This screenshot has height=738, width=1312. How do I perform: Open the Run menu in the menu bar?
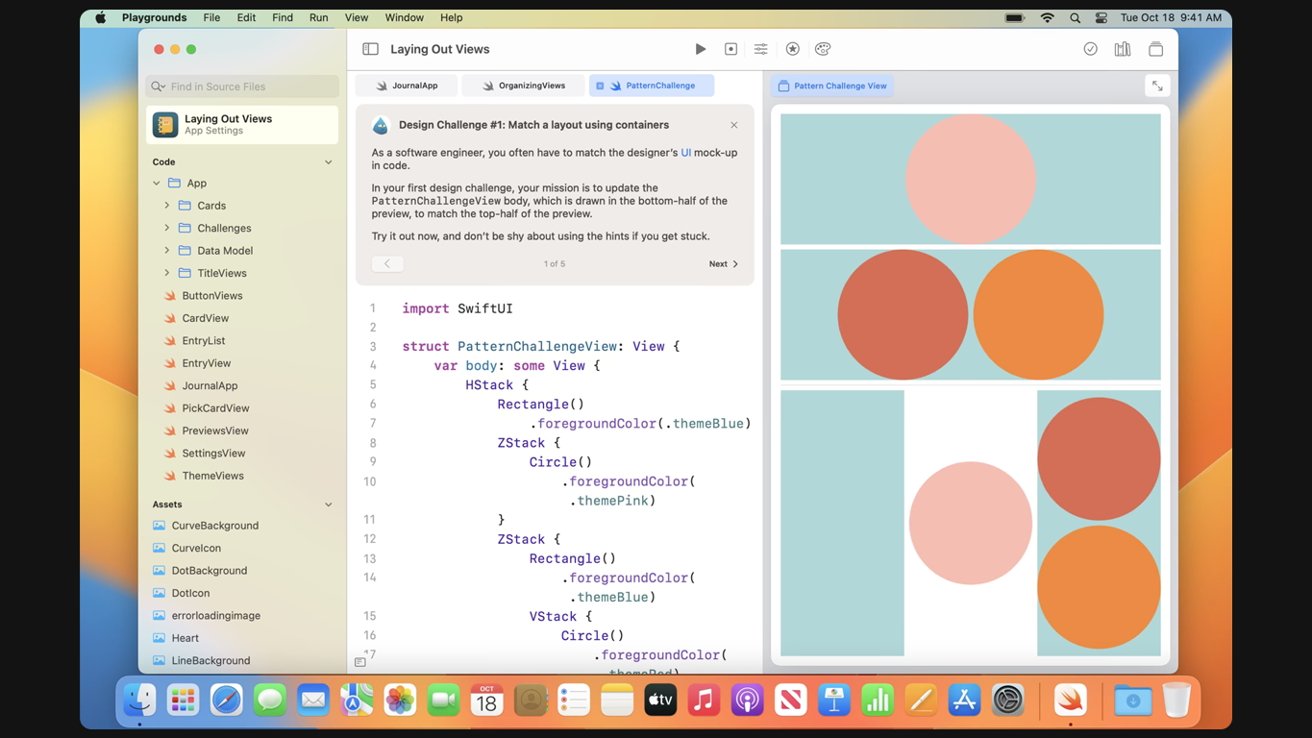(x=317, y=17)
